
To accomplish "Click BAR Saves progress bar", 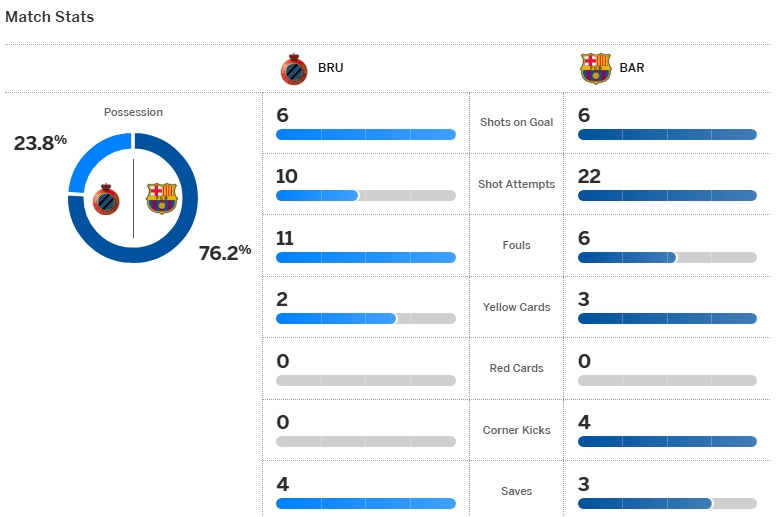I will [667, 503].
